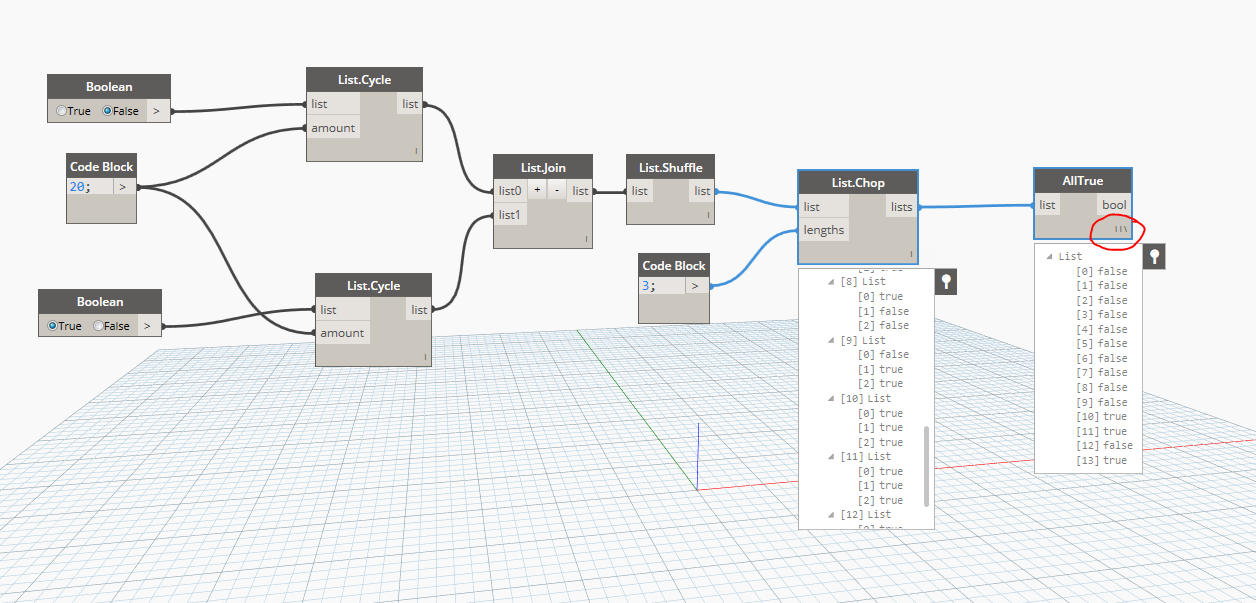Click output port of Code Block 3

click(696, 286)
